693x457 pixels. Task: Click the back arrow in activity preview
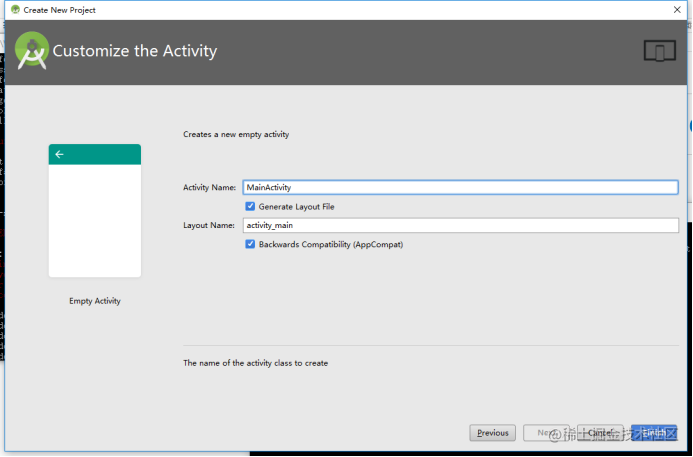(x=59, y=154)
